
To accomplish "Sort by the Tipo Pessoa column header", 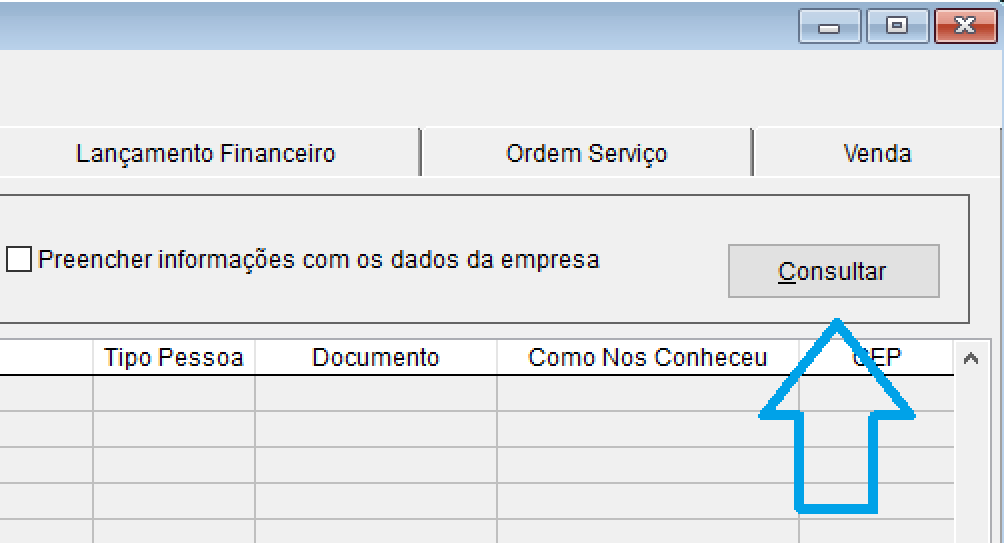I will (174, 358).
